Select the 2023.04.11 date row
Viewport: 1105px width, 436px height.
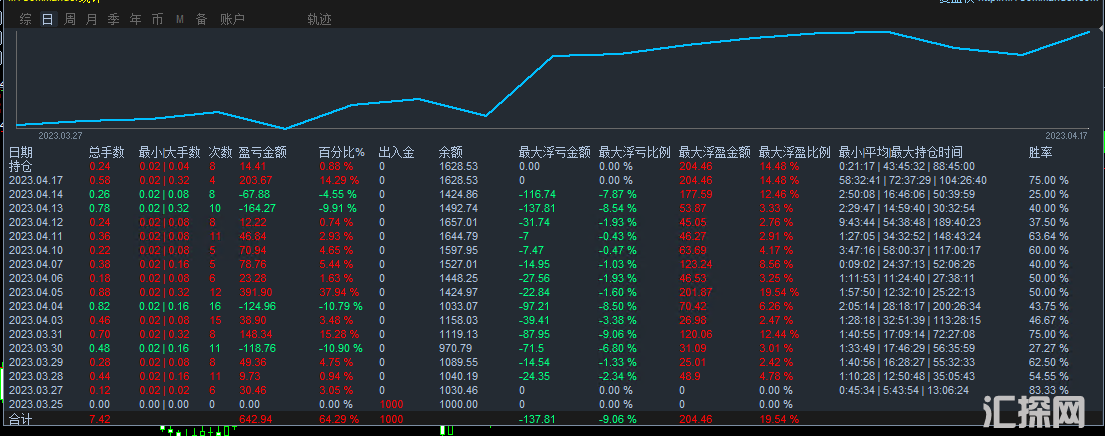pyautogui.click(x=36, y=236)
